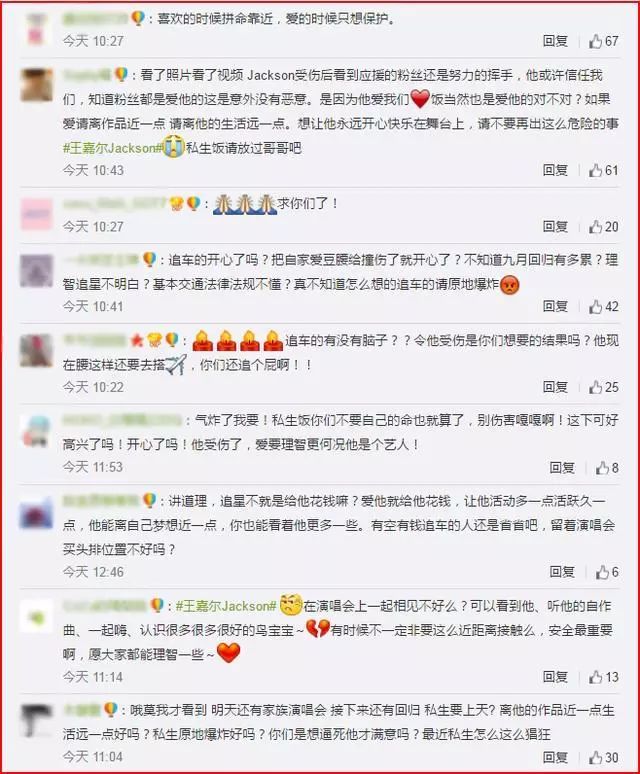Like the comment with 67 likes

coord(603,41)
